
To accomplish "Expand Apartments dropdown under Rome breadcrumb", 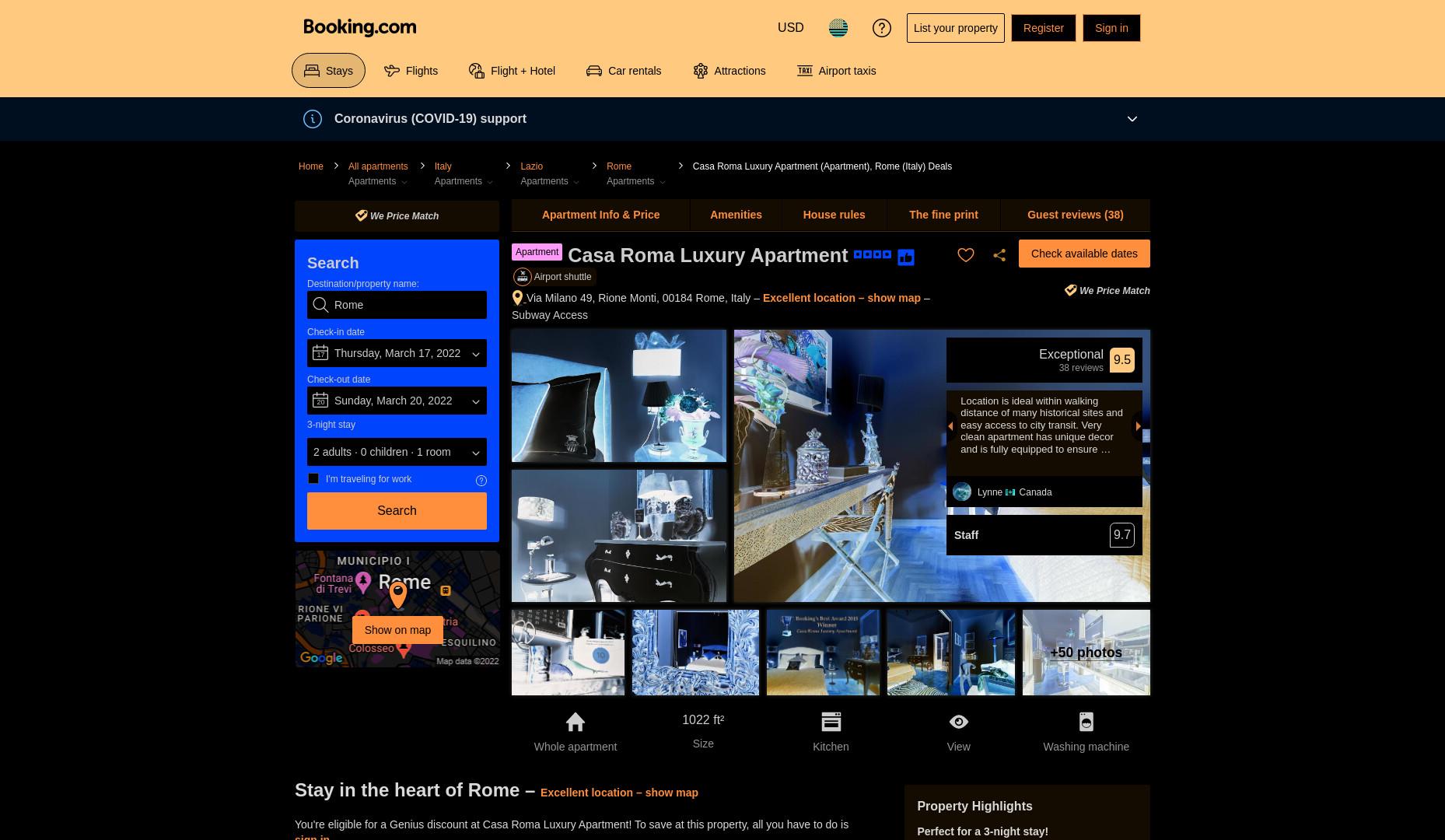I will point(636,181).
